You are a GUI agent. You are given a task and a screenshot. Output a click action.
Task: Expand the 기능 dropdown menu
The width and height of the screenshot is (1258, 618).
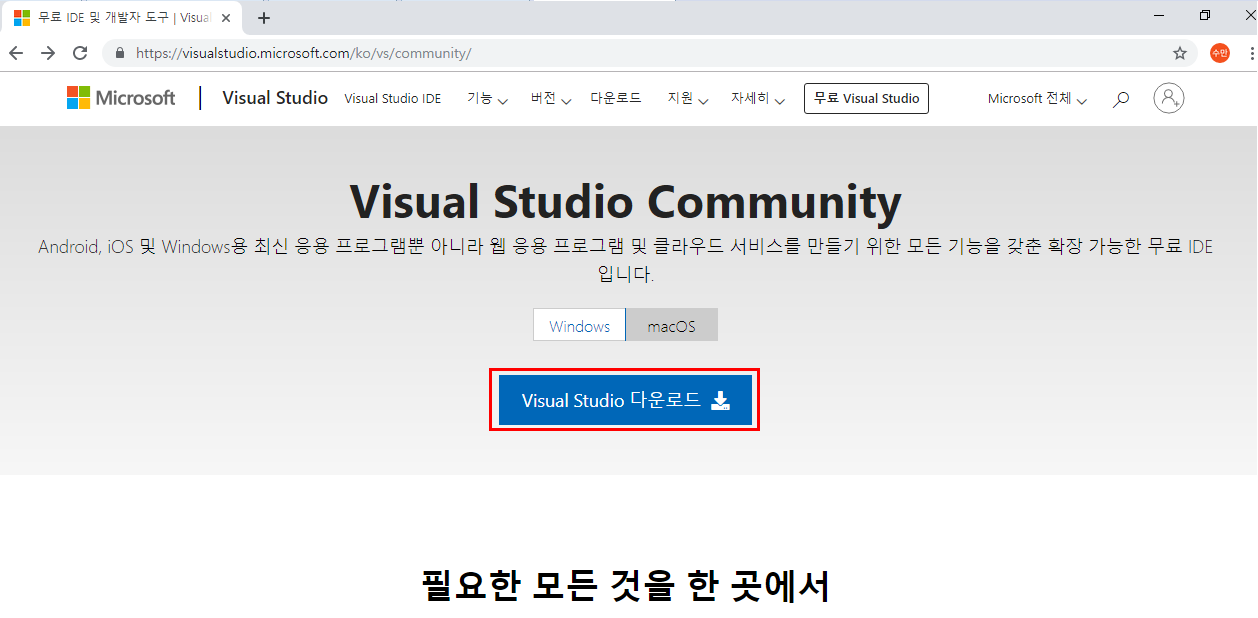click(487, 99)
